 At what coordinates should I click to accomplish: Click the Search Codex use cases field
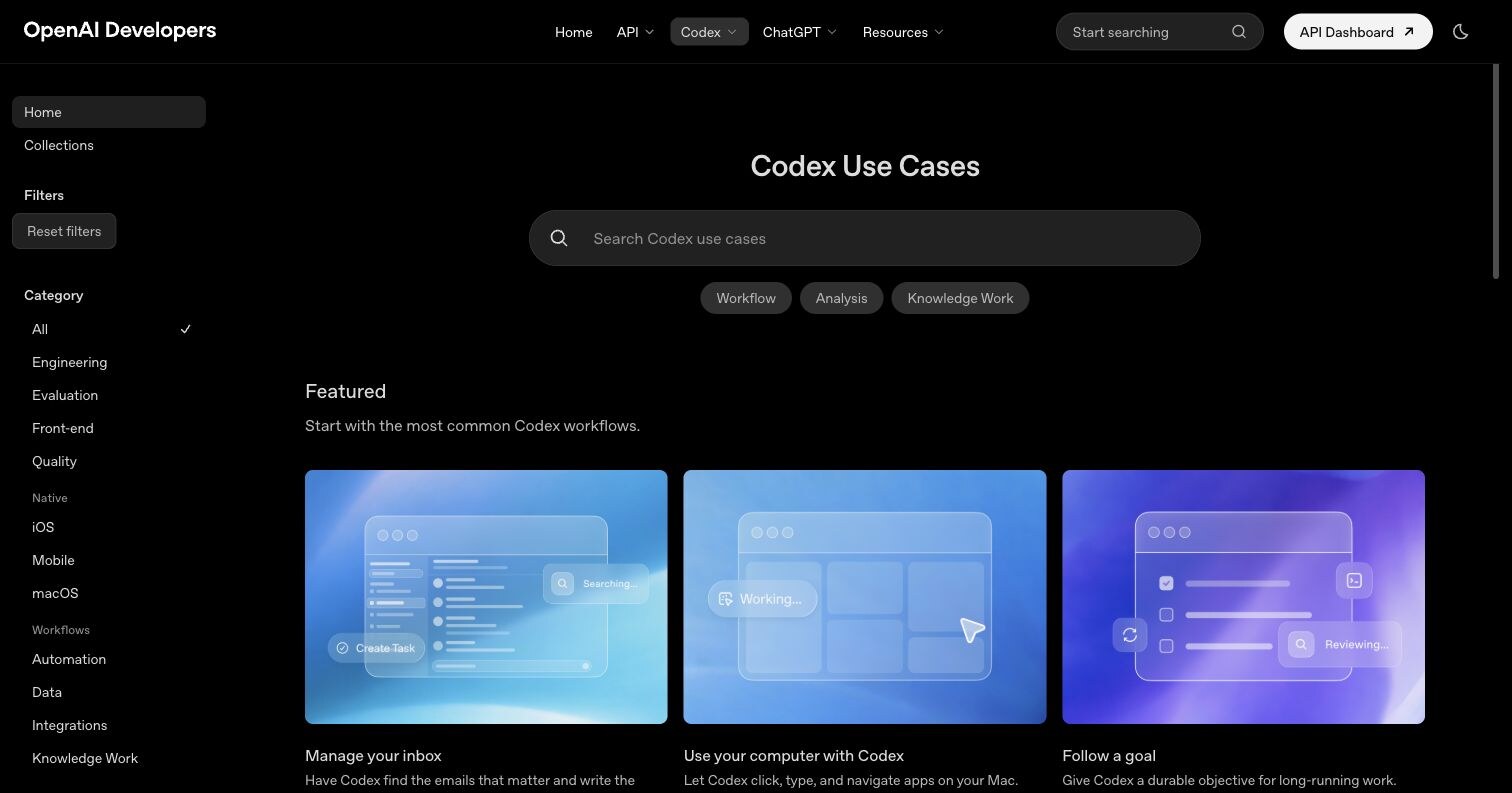pyautogui.click(x=865, y=238)
